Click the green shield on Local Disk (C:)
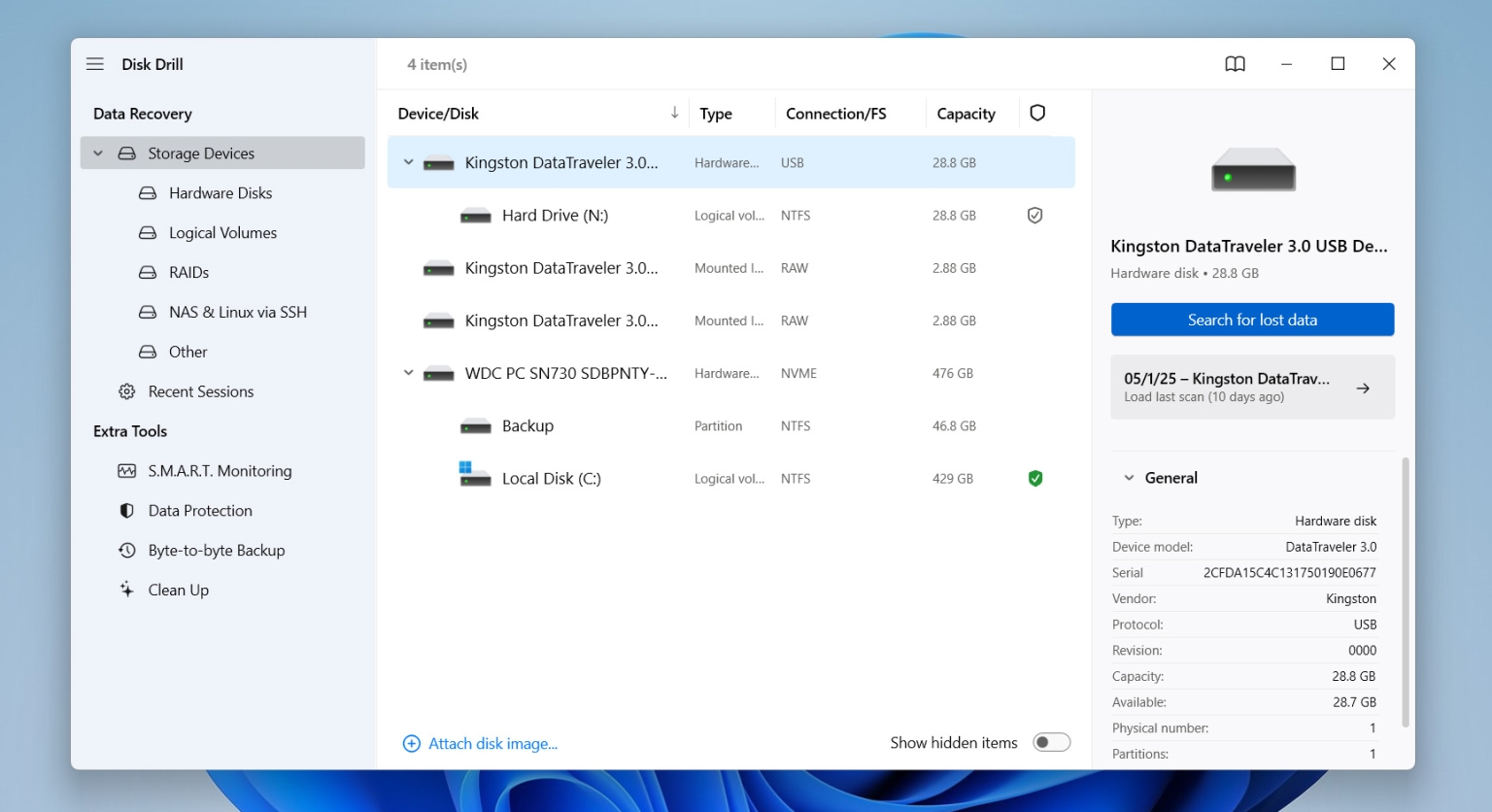1492x812 pixels. [1034, 478]
